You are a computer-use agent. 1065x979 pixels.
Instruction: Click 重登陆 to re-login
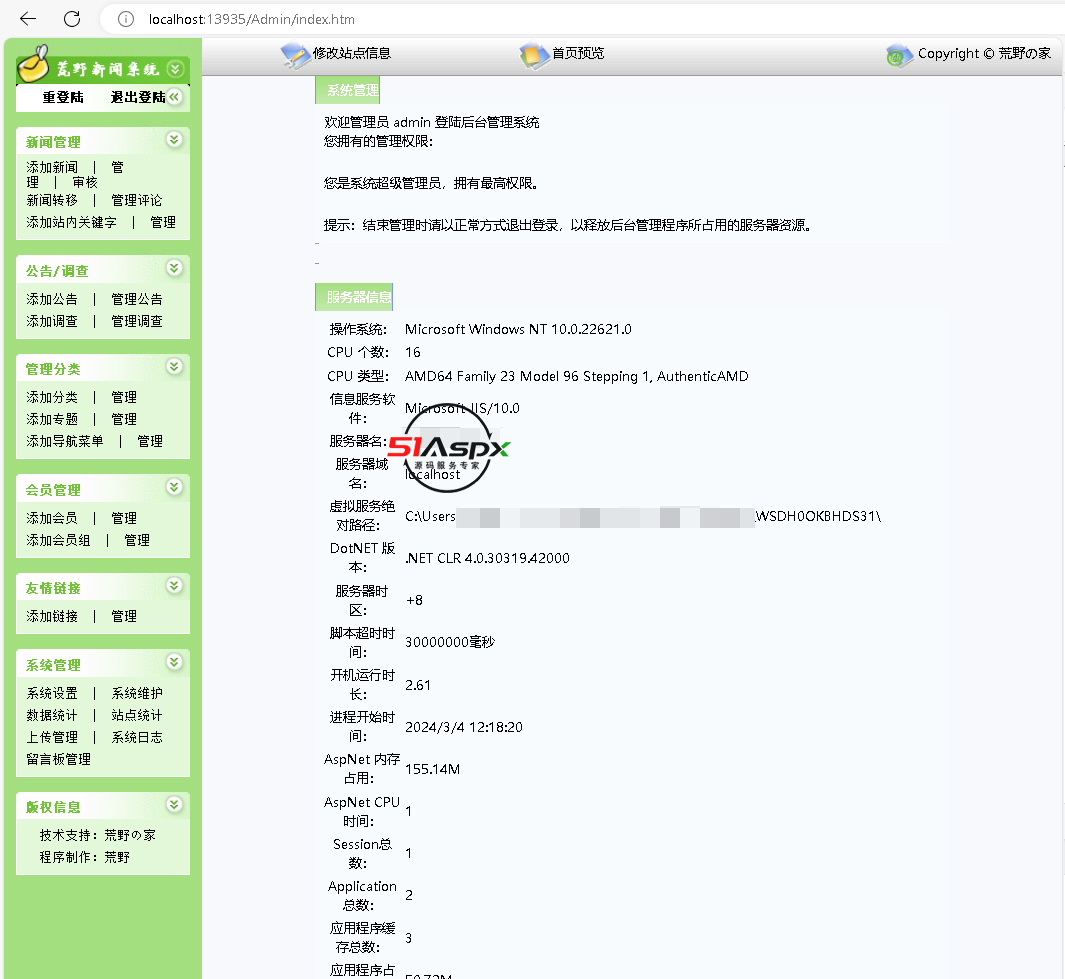click(63, 97)
